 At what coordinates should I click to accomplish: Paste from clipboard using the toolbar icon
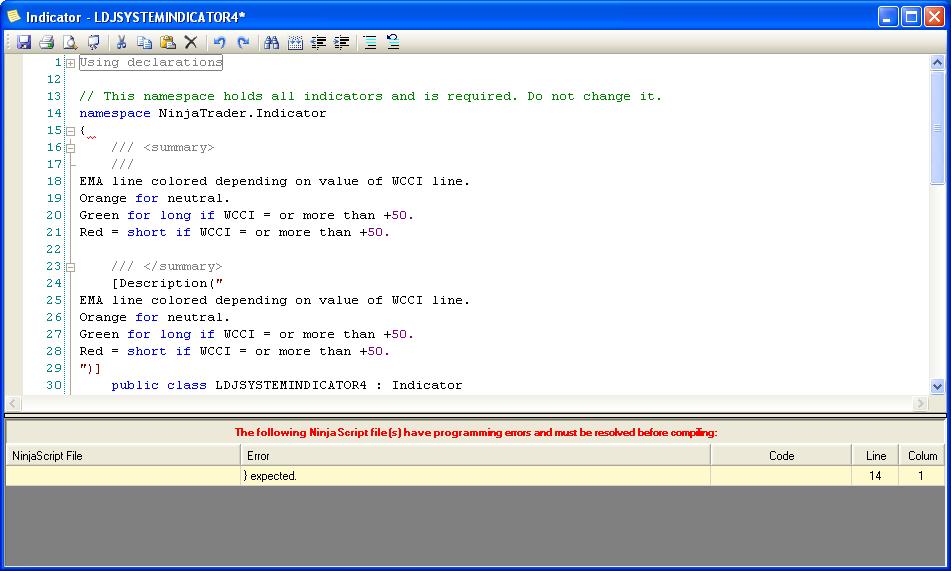[168, 42]
